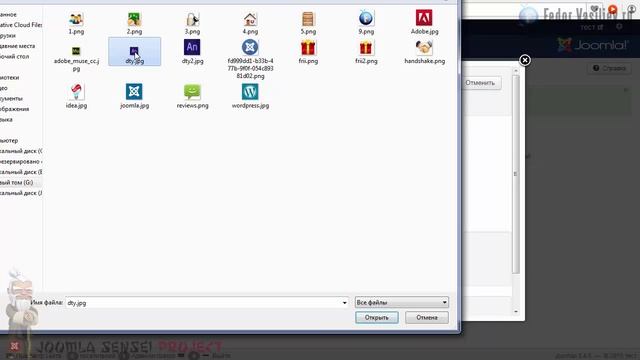Select the dty.jpg file
Viewport: 640px width, 360px height.
[x=134, y=51]
